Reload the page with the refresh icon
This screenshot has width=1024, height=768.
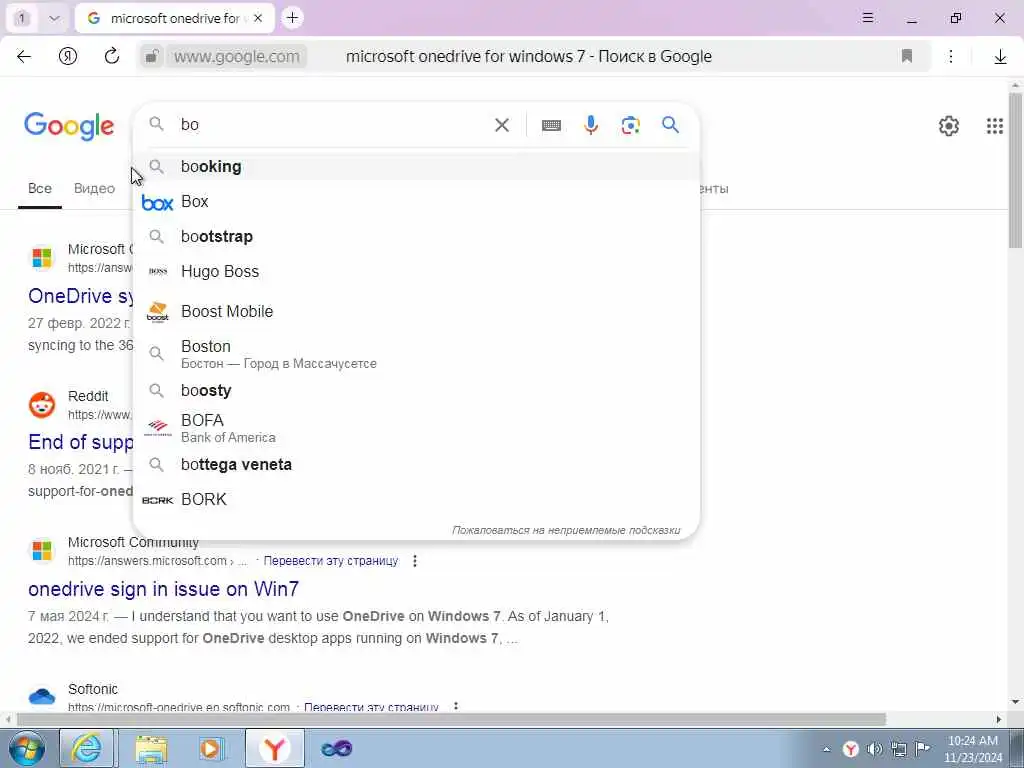[x=112, y=56]
